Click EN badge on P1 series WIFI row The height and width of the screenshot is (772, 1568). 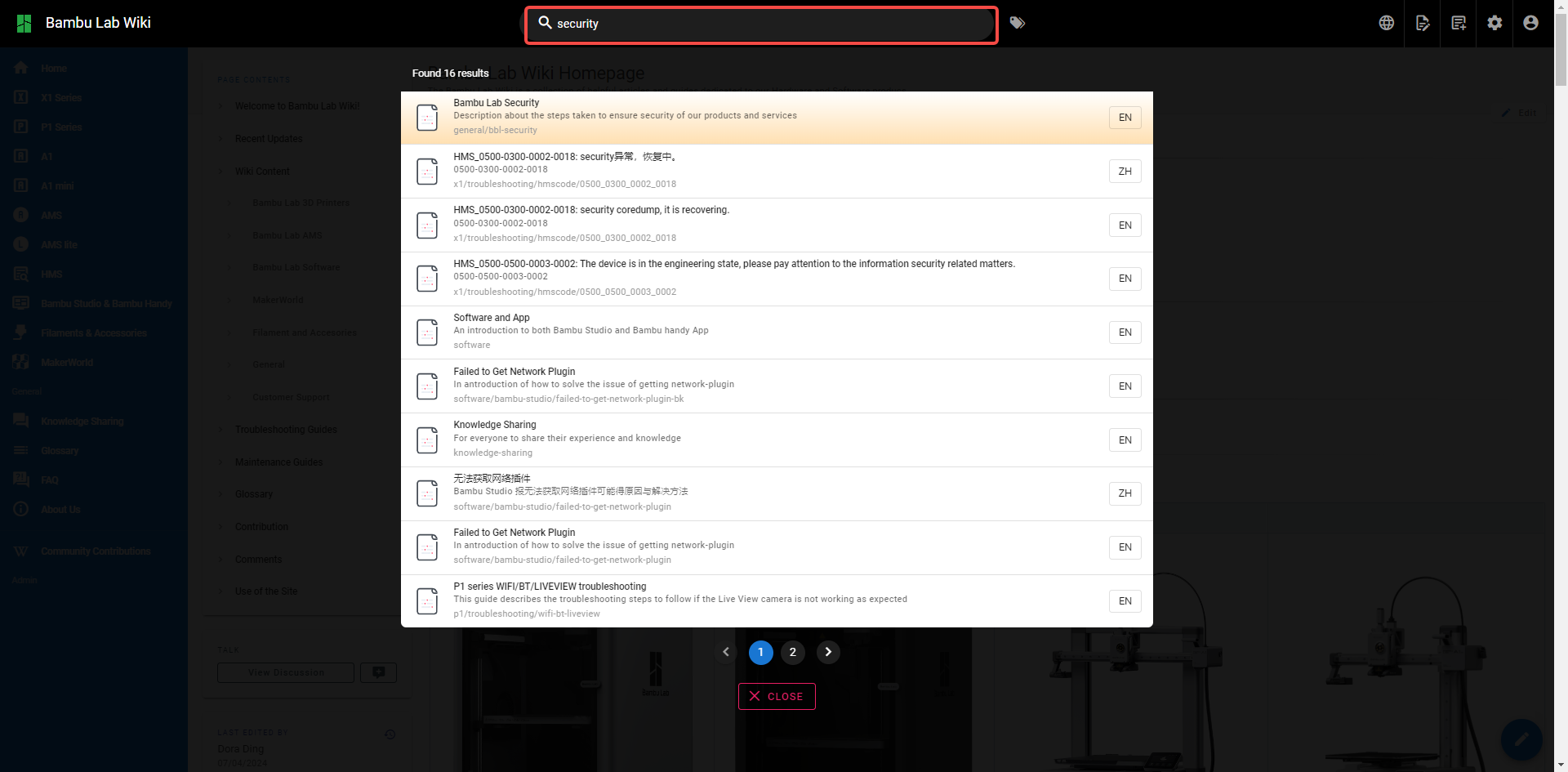coord(1125,601)
